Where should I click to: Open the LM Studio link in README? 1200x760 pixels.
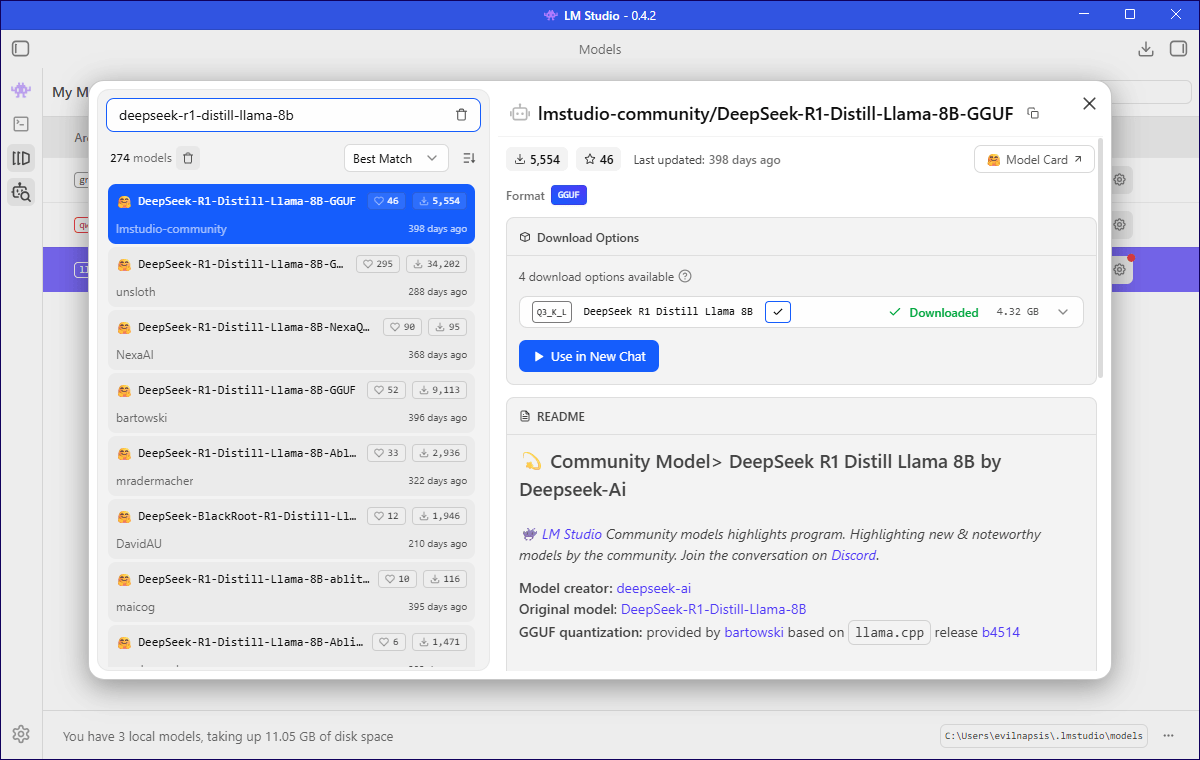click(x=571, y=534)
